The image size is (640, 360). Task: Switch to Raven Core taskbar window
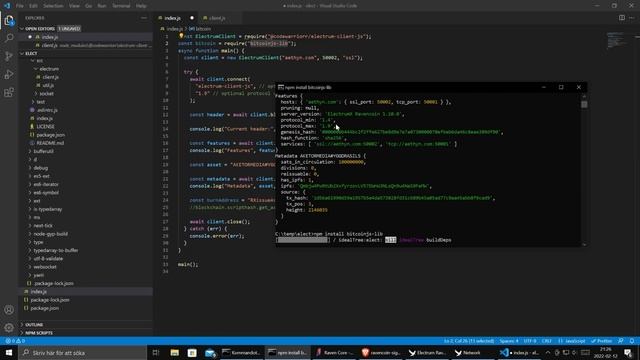pyautogui.click(x=335, y=353)
